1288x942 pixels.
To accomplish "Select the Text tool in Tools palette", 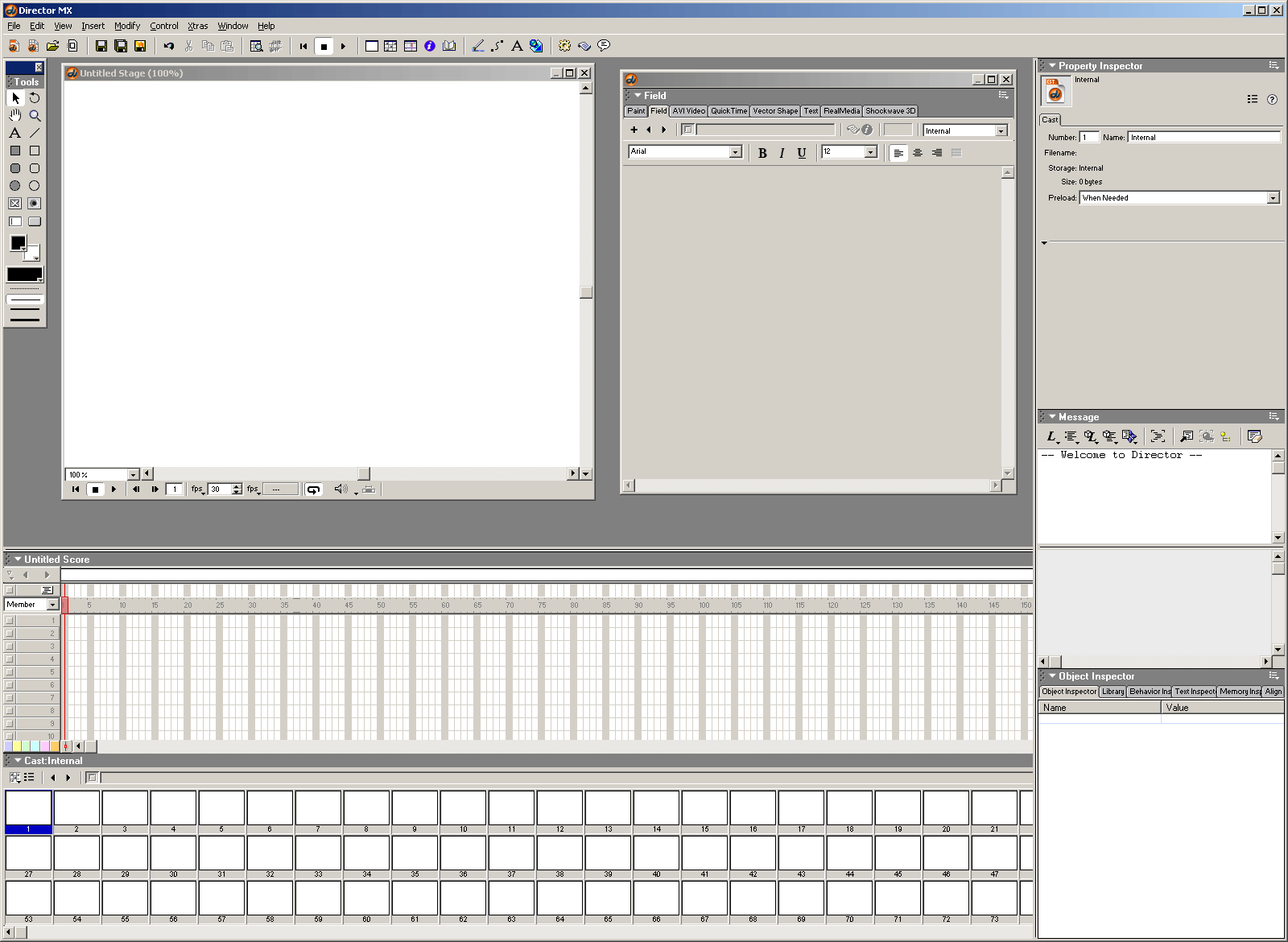I will (15, 134).
